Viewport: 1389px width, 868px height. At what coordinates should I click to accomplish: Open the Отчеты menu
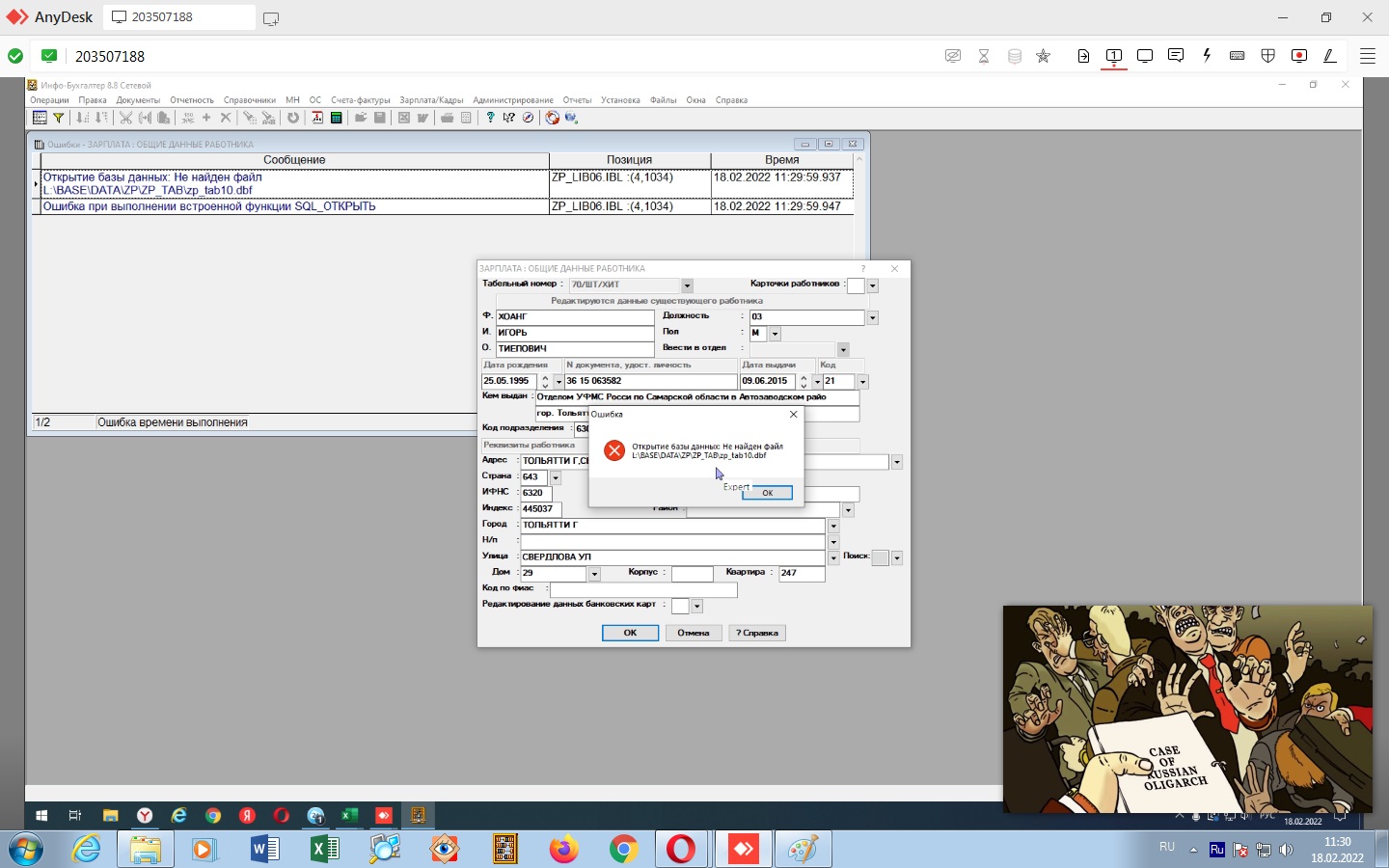[x=577, y=100]
